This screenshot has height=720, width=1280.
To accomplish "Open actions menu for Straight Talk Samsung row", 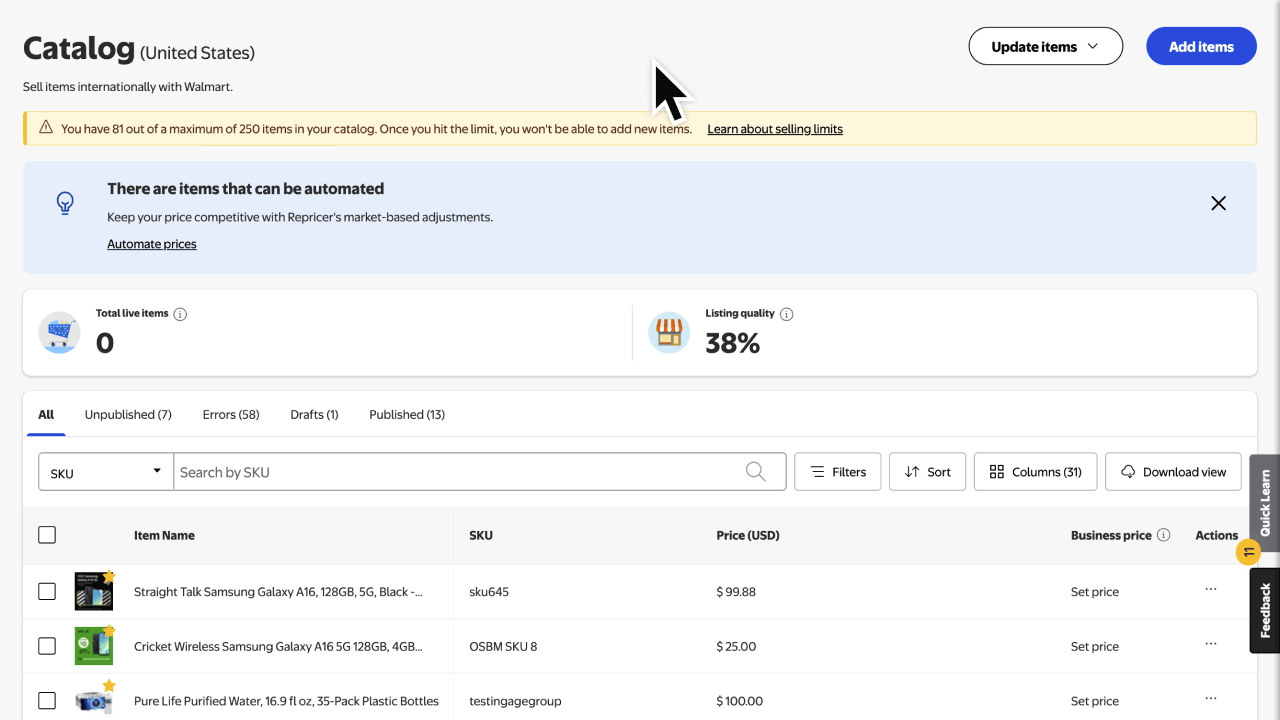I will pyautogui.click(x=1210, y=590).
